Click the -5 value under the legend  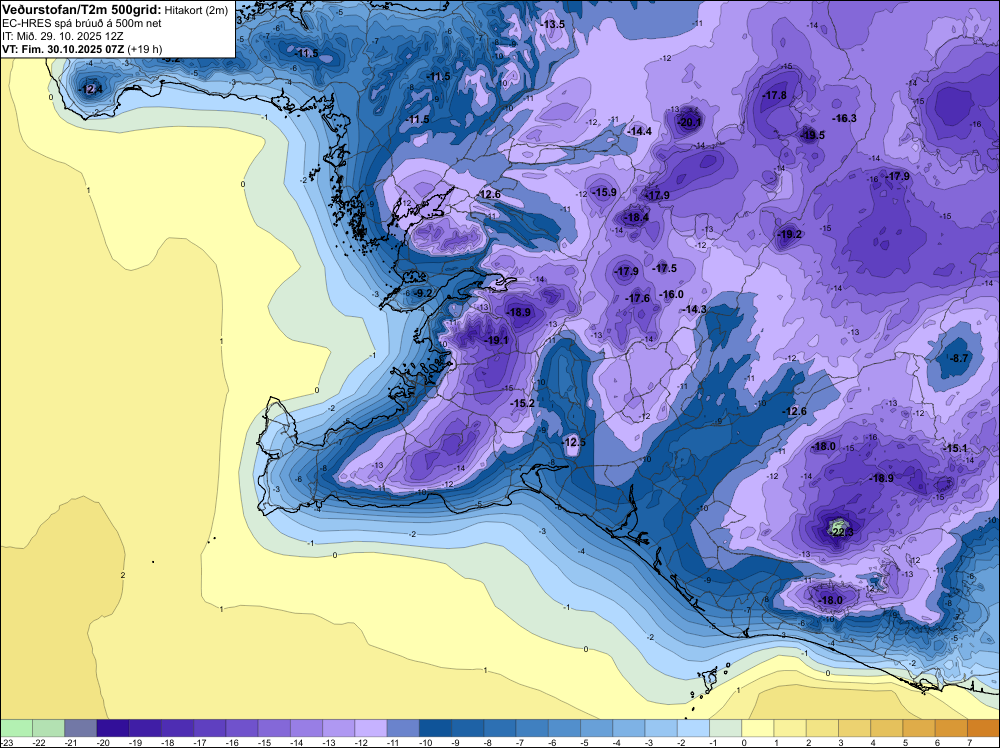[585, 743]
